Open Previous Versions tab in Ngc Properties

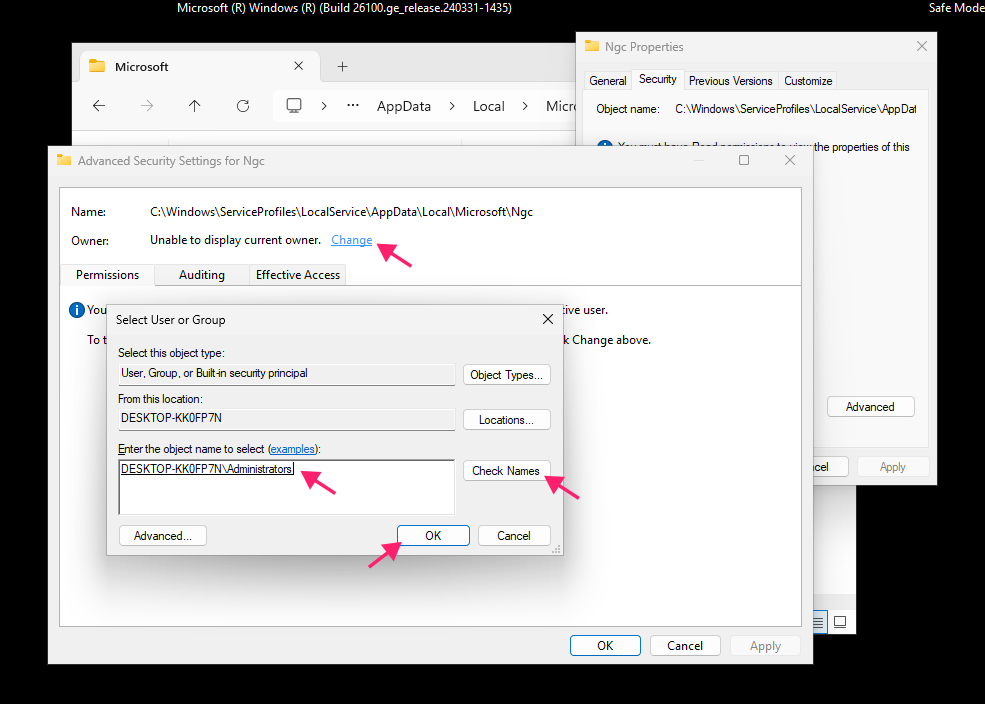[731, 80]
